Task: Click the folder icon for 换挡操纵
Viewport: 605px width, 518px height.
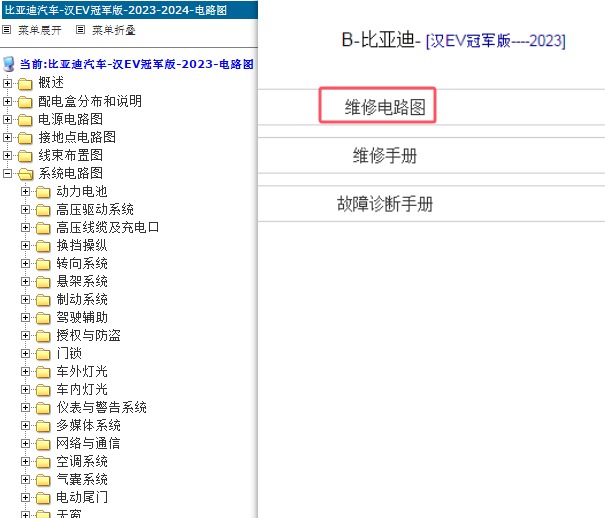Action: (43, 246)
